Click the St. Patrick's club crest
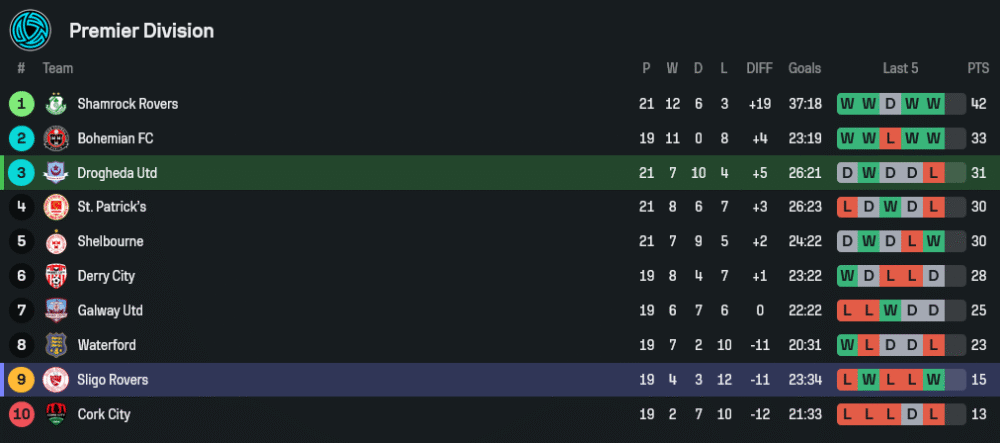1000x443 pixels. 55,207
